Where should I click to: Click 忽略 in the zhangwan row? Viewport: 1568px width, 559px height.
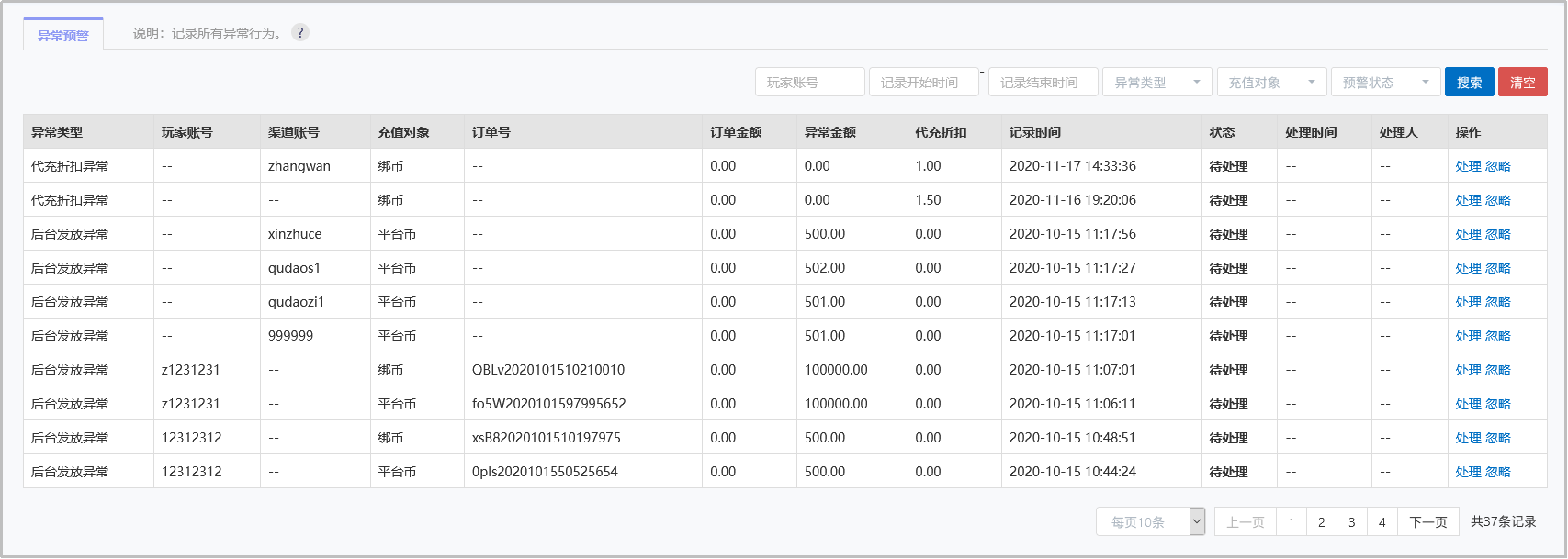tap(1498, 166)
